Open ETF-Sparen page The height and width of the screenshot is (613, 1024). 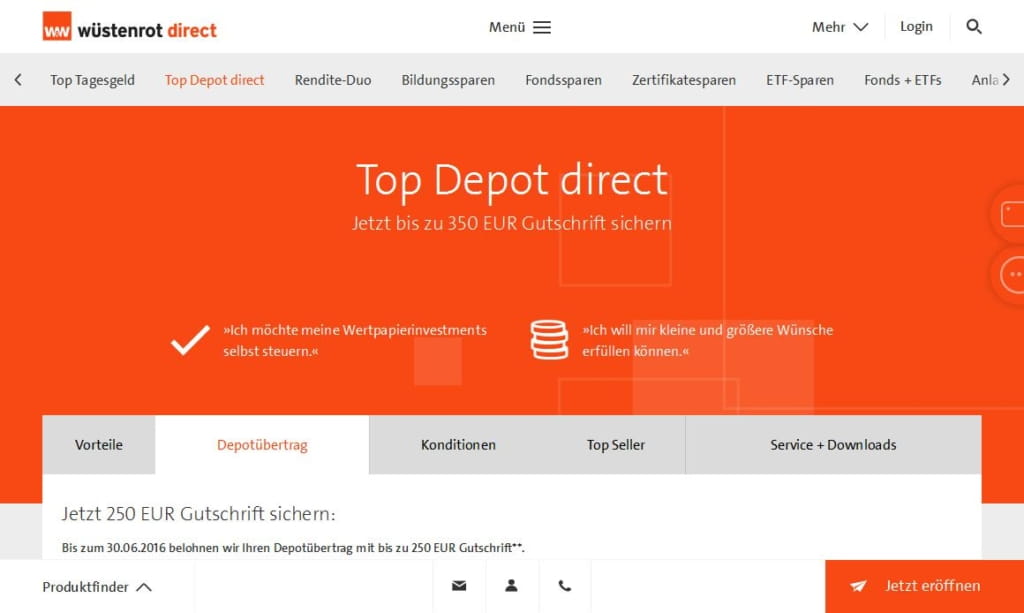tap(800, 80)
